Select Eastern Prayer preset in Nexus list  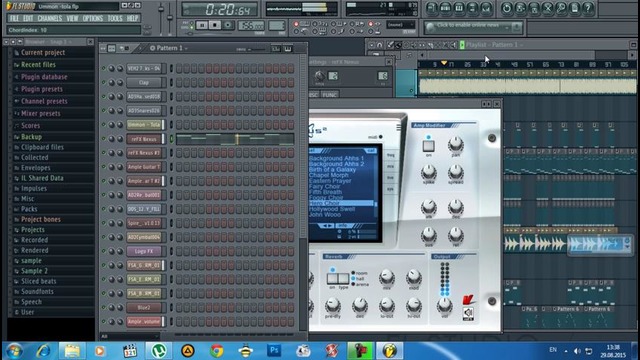pos(330,180)
